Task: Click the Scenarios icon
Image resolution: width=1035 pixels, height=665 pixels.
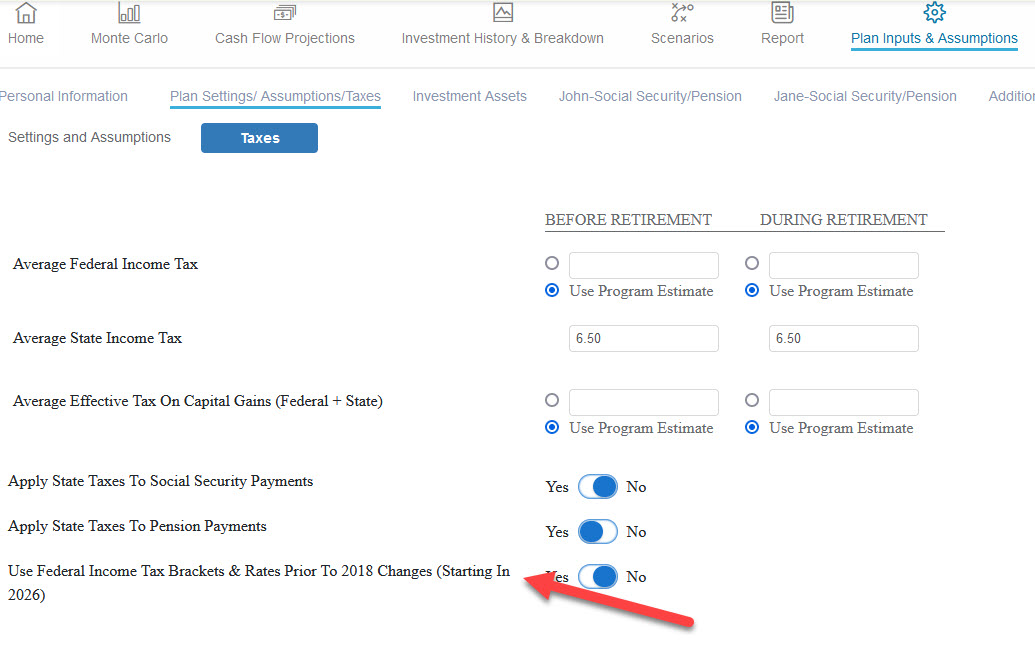Action: pyautogui.click(x=682, y=13)
